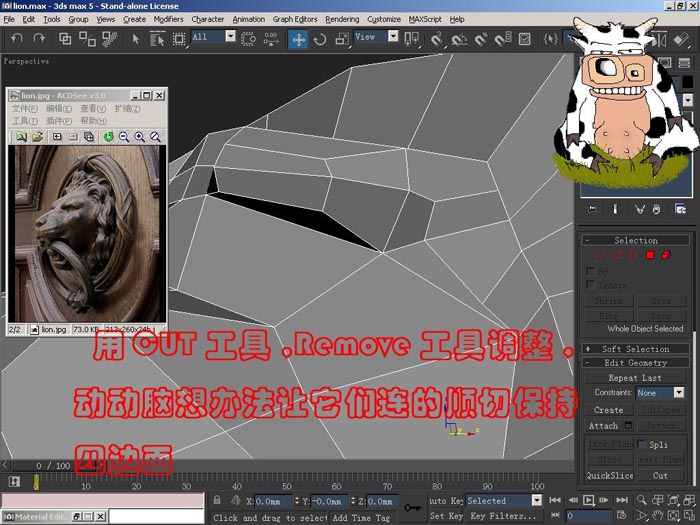Click the object color swatch in command panel
This screenshot has height=525, width=700.
pyautogui.click(x=688, y=82)
